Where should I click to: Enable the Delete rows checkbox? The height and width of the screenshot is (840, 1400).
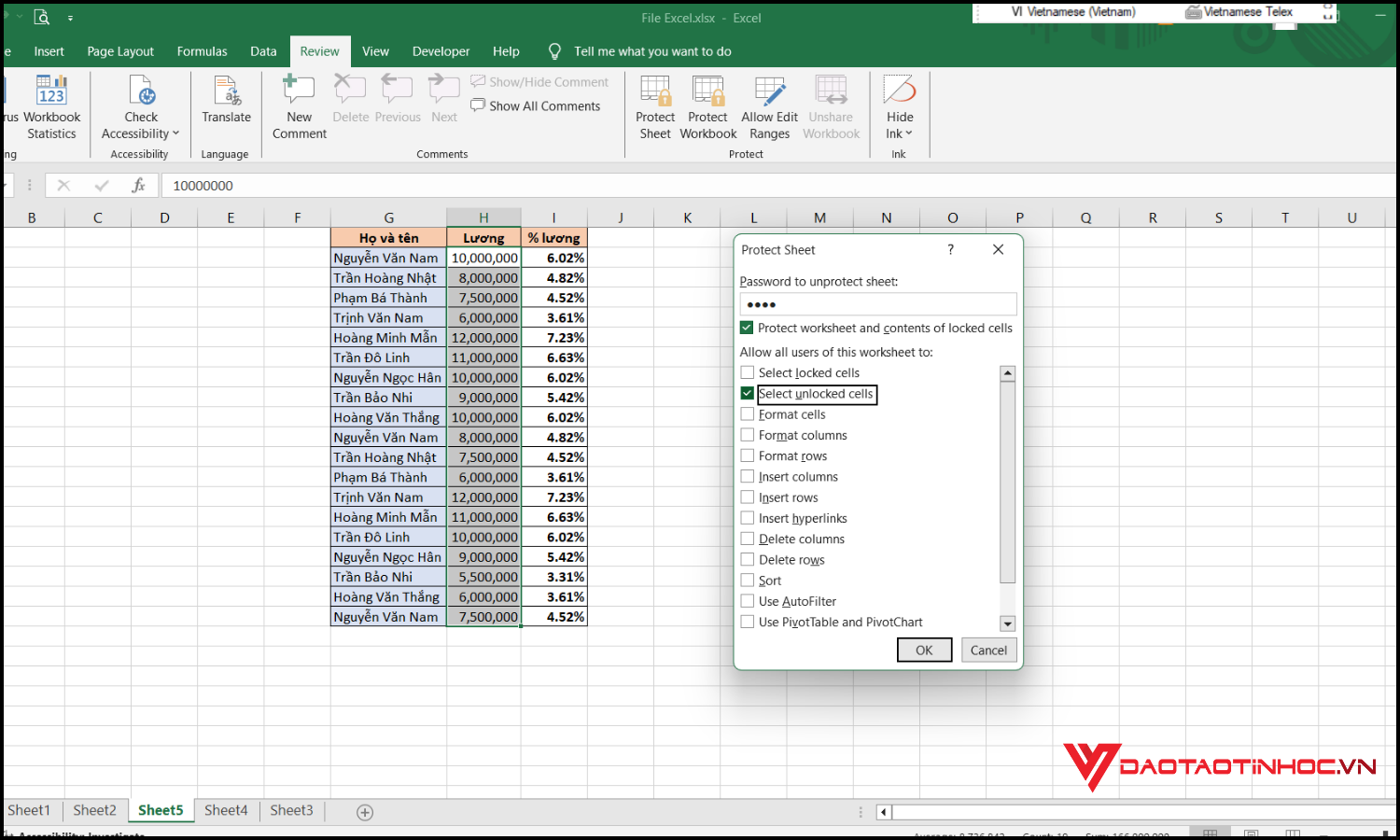(x=748, y=560)
